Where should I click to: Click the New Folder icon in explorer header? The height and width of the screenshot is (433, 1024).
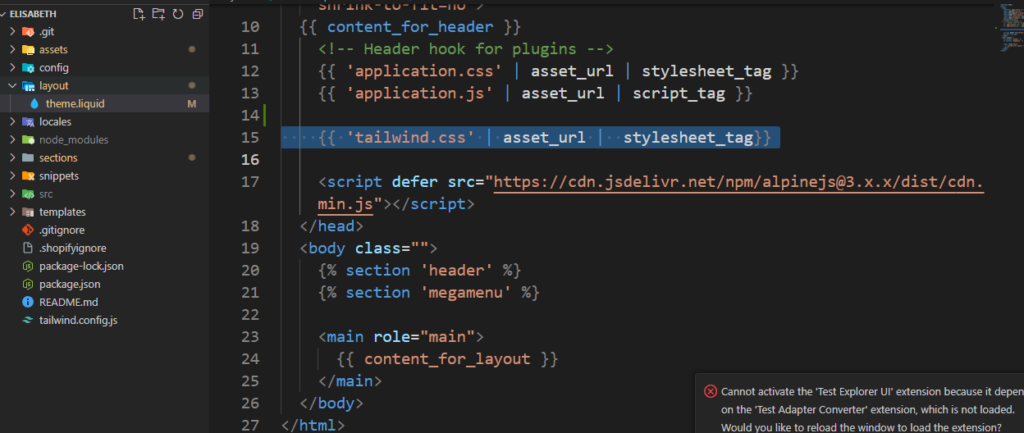pyautogui.click(x=158, y=14)
